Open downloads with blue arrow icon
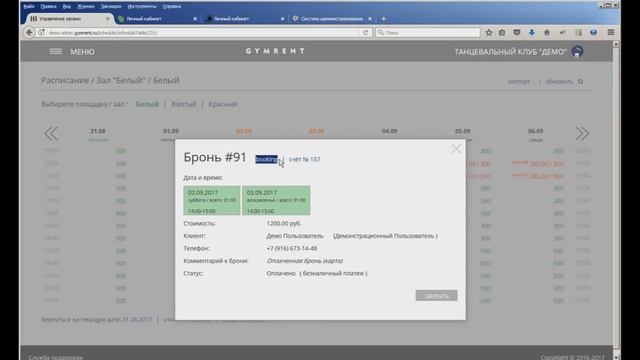 tap(531, 33)
